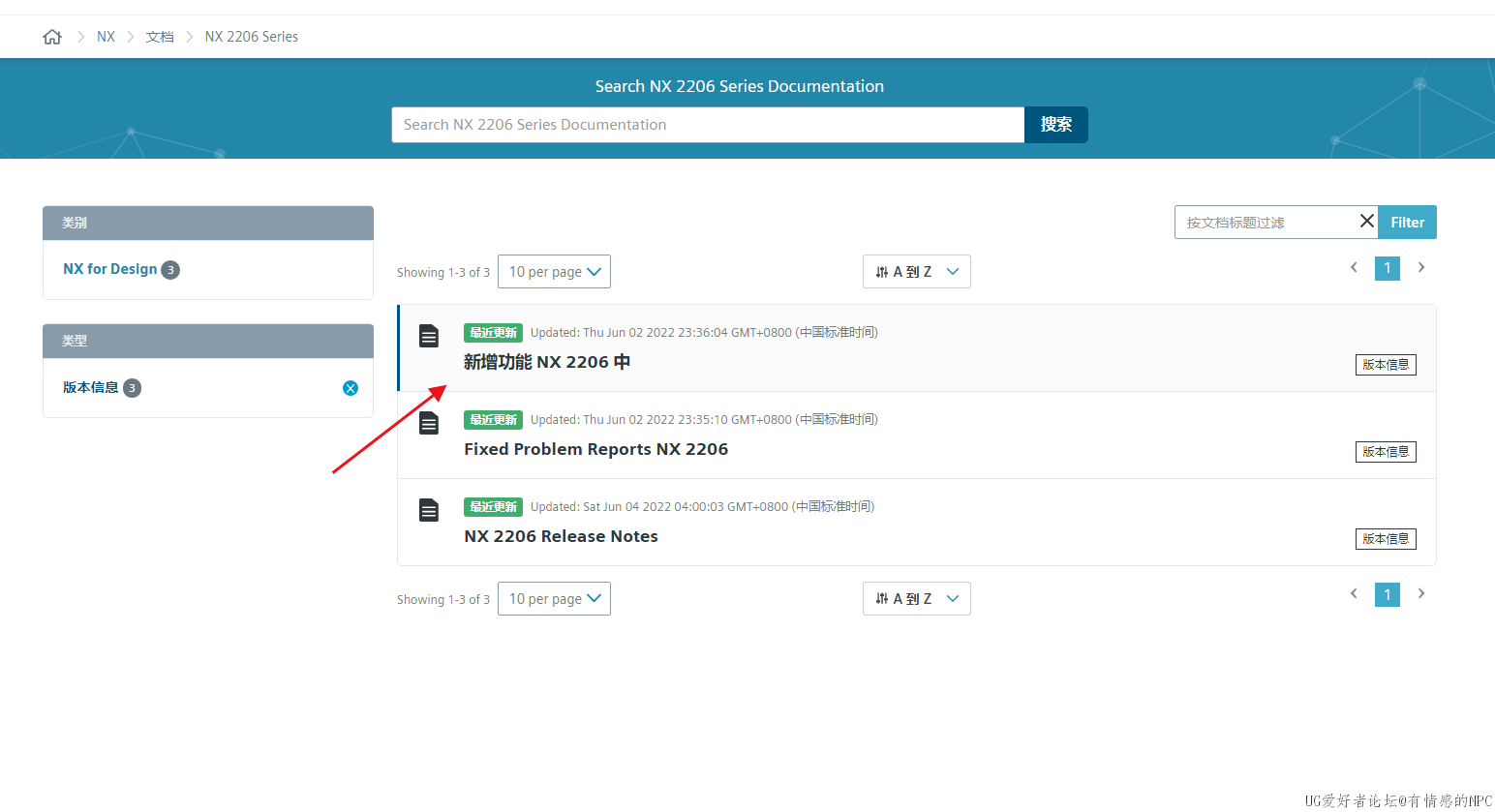Image resolution: width=1495 pixels, height=812 pixels.
Task: Click document icon for 新增功能 NX 2206
Action: pyautogui.click(x=429, y=336)
